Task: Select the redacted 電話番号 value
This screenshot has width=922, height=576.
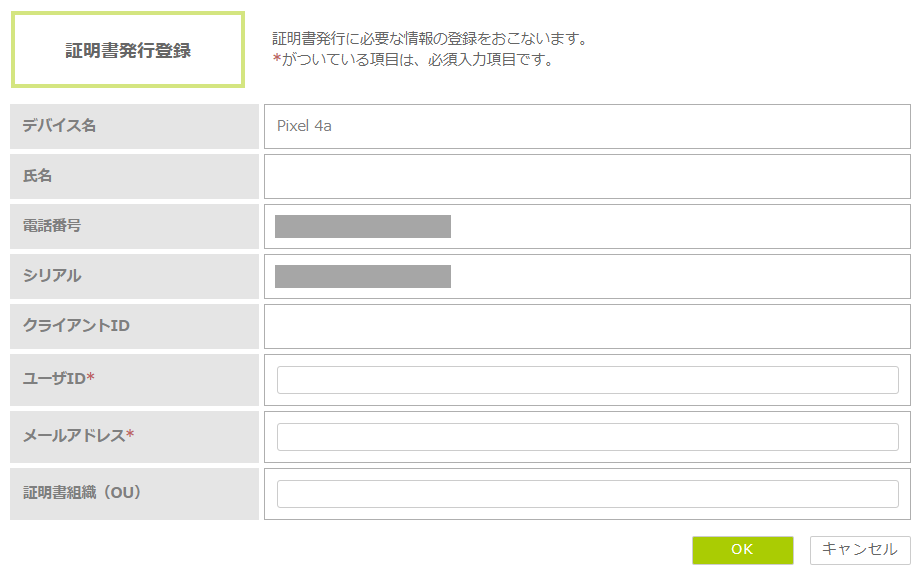Action: 363,226
